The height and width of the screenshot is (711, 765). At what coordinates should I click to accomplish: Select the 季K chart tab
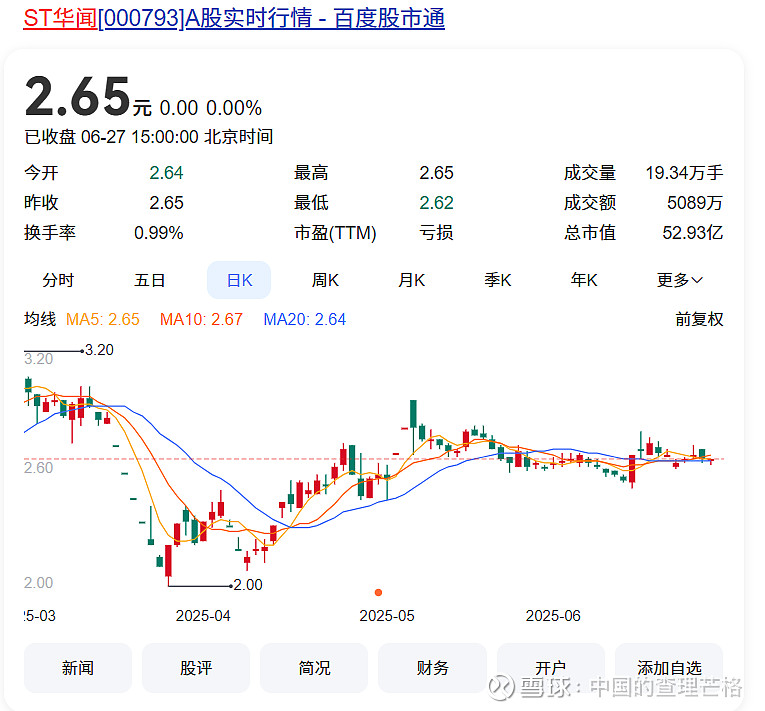click(497, 280)
